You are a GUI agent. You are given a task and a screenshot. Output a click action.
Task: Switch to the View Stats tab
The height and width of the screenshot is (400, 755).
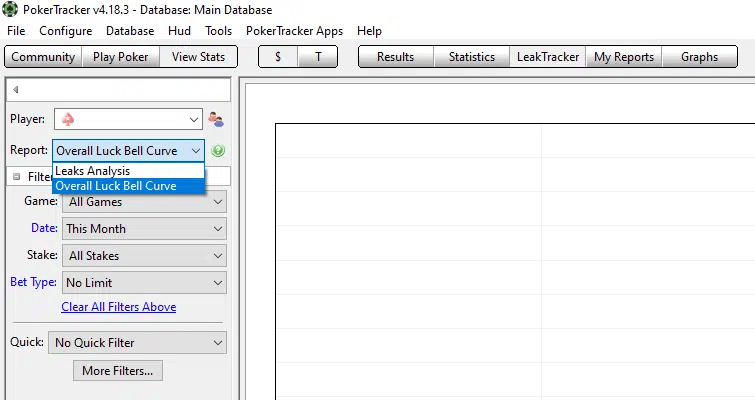198,57
